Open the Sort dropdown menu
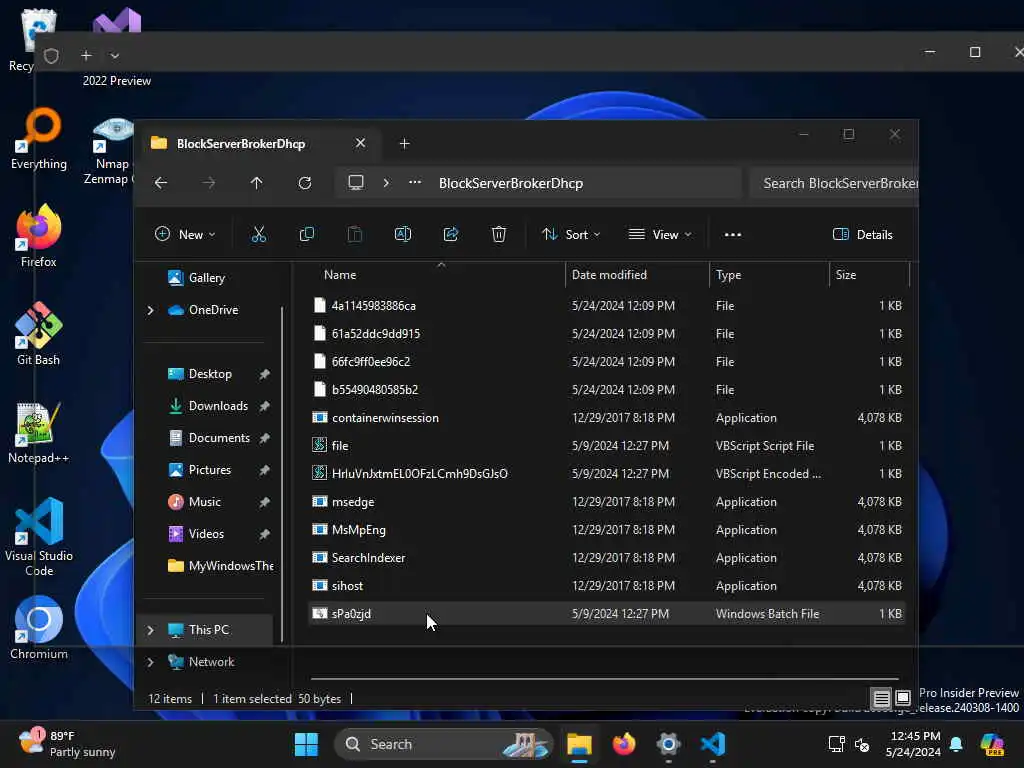The width and height of the screenshot is (1024, 768). pos(571,234)
